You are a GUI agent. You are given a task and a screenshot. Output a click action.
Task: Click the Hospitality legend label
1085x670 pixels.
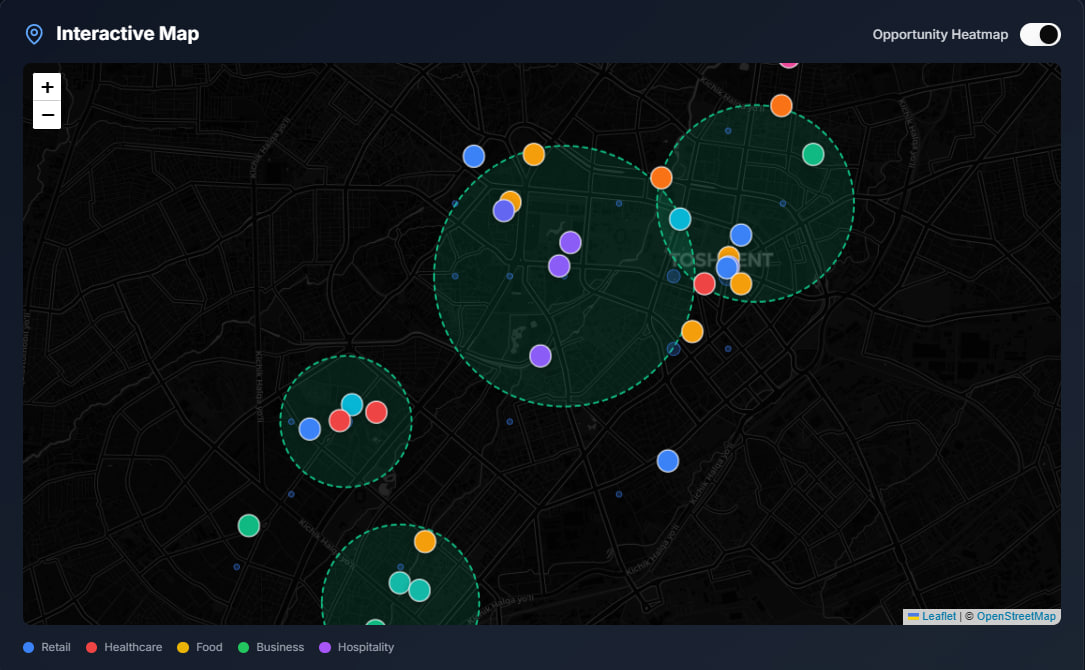click(366, 647)
